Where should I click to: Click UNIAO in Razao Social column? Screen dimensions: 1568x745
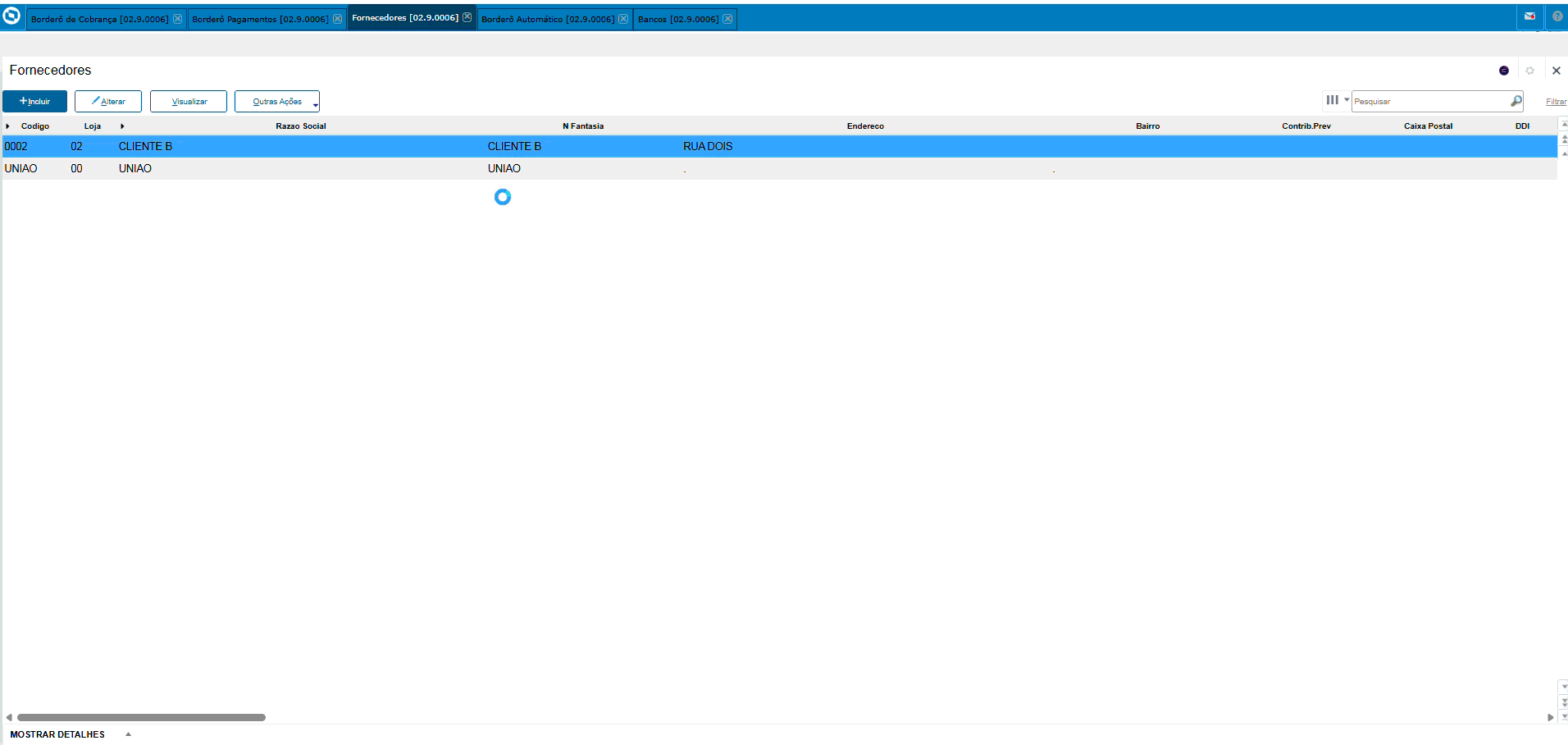point(135,168)
